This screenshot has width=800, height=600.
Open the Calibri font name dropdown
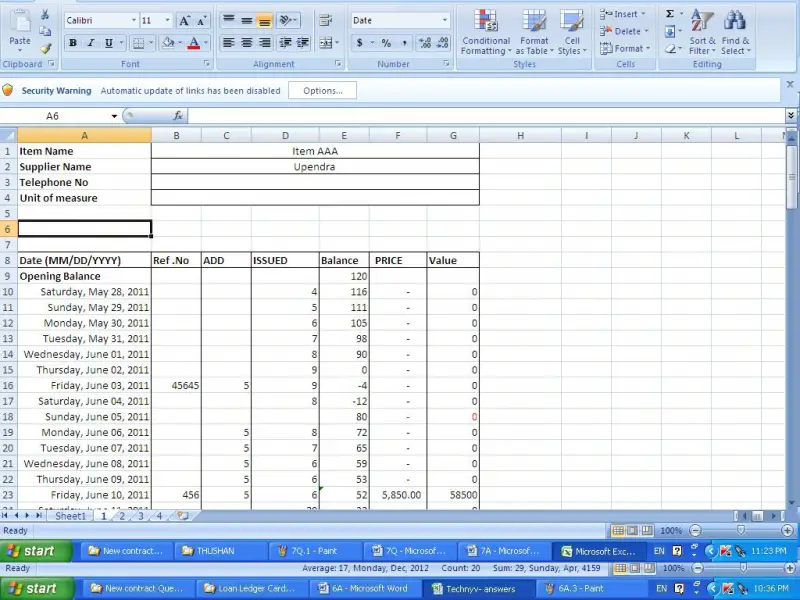(x=134, y=20)
